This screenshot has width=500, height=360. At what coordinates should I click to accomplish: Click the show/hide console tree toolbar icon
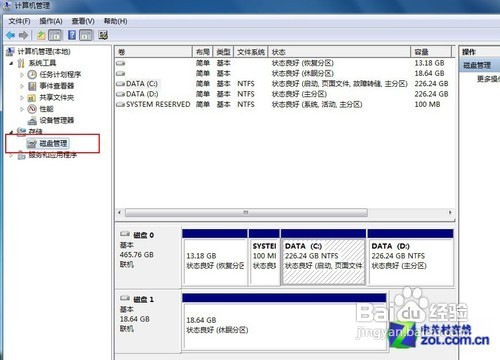pos(55,35)
